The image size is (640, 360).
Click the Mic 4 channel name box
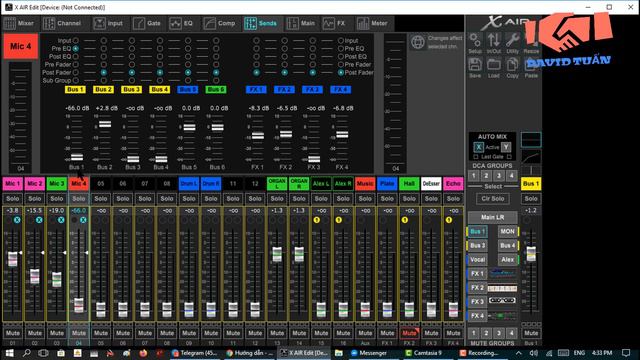[20, 46]
